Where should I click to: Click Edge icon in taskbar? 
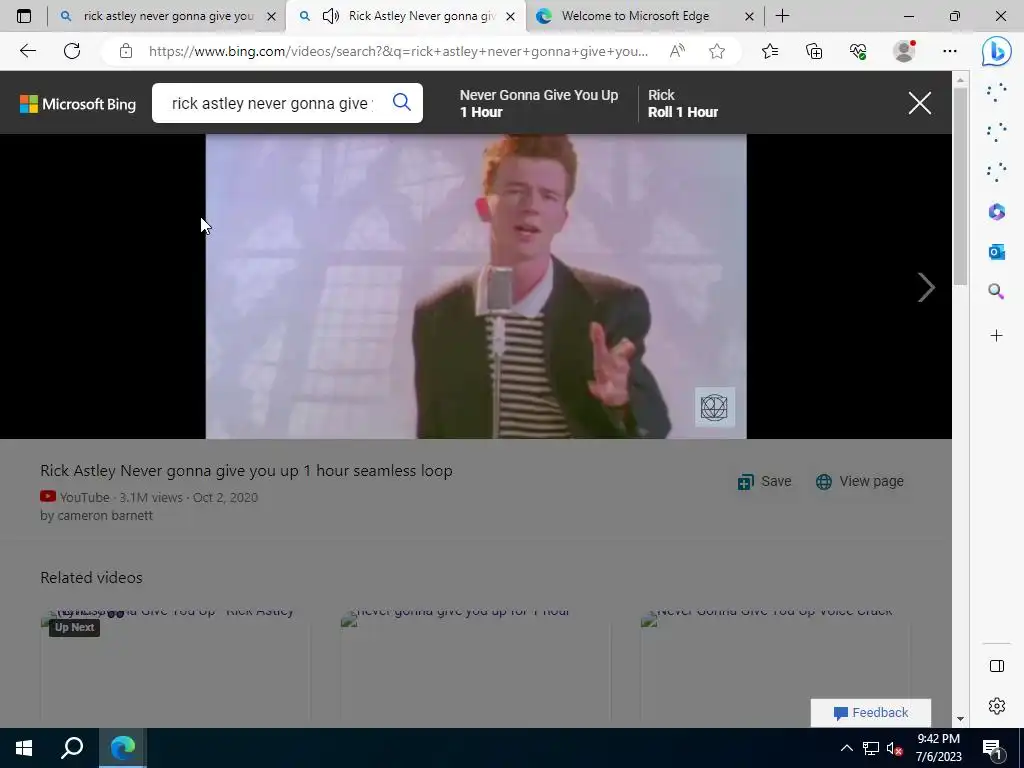122,748
